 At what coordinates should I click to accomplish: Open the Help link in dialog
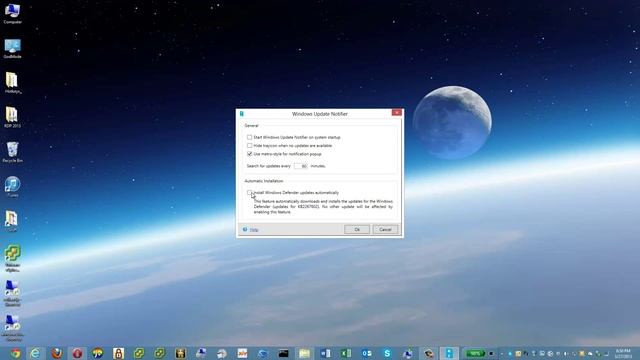[x=254, y=230]
